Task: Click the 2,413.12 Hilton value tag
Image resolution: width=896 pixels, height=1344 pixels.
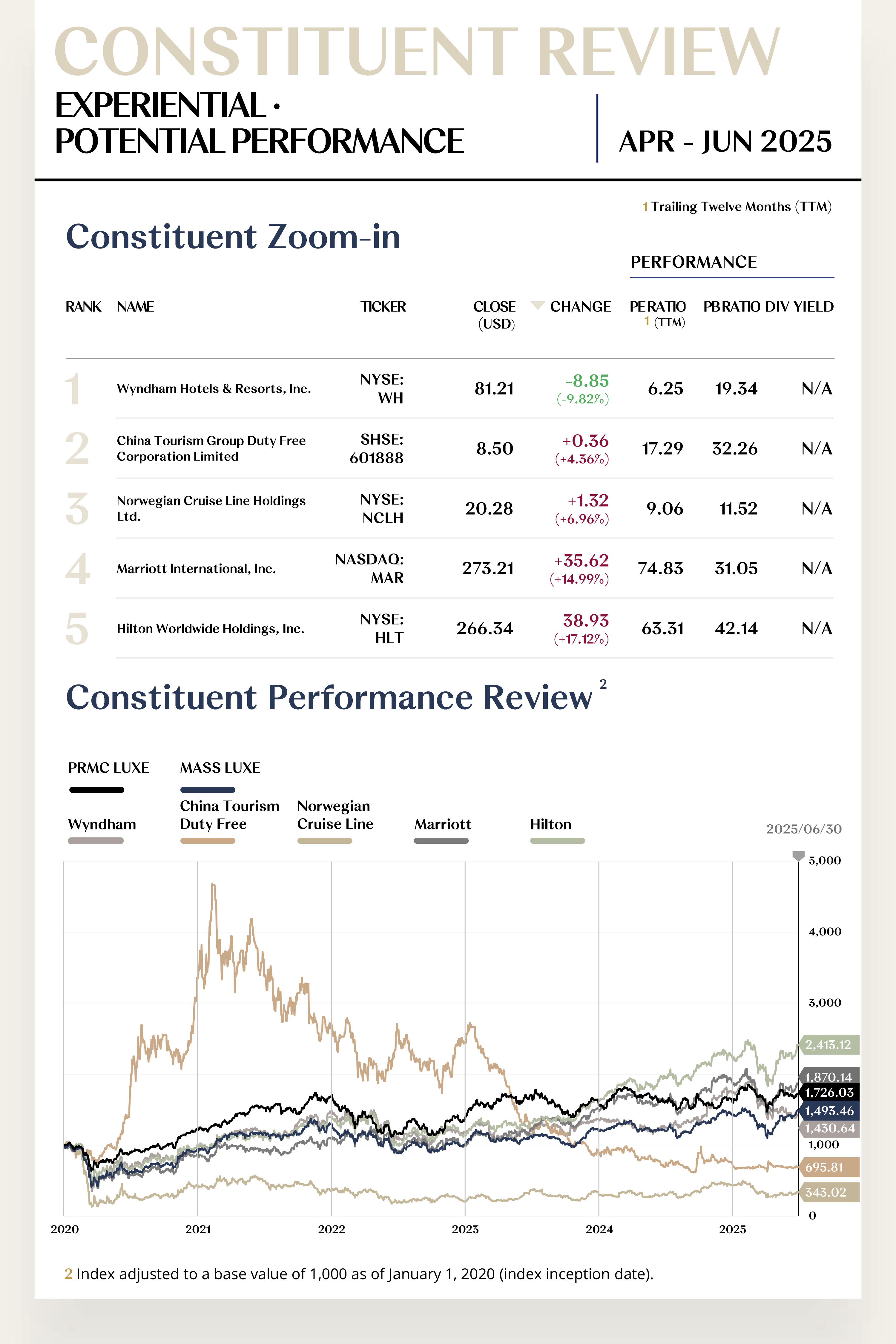Action: [x=829, y=1044]
